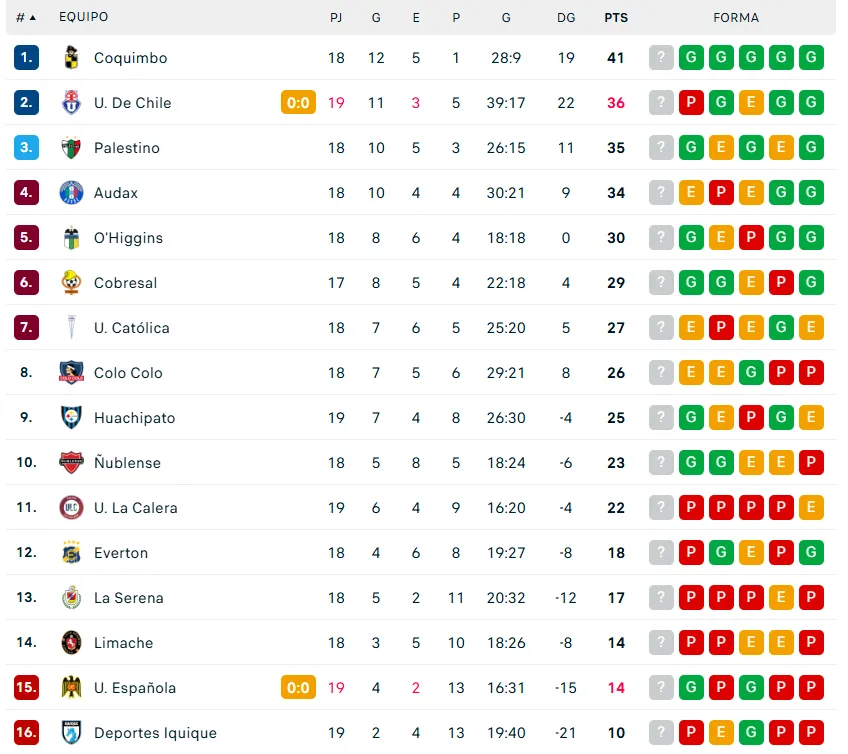Click the PJ column header

pyautogui.click(x=336, y=17)
